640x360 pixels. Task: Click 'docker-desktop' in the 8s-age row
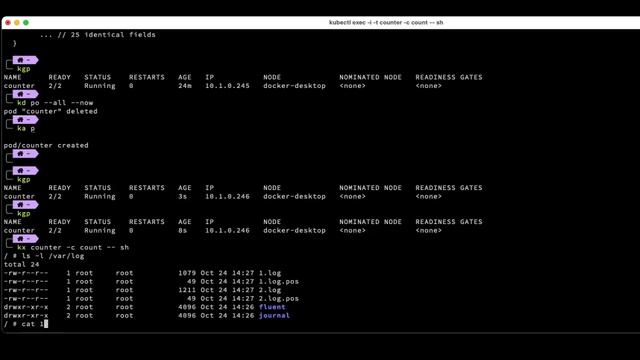click(x=294, y=230)
